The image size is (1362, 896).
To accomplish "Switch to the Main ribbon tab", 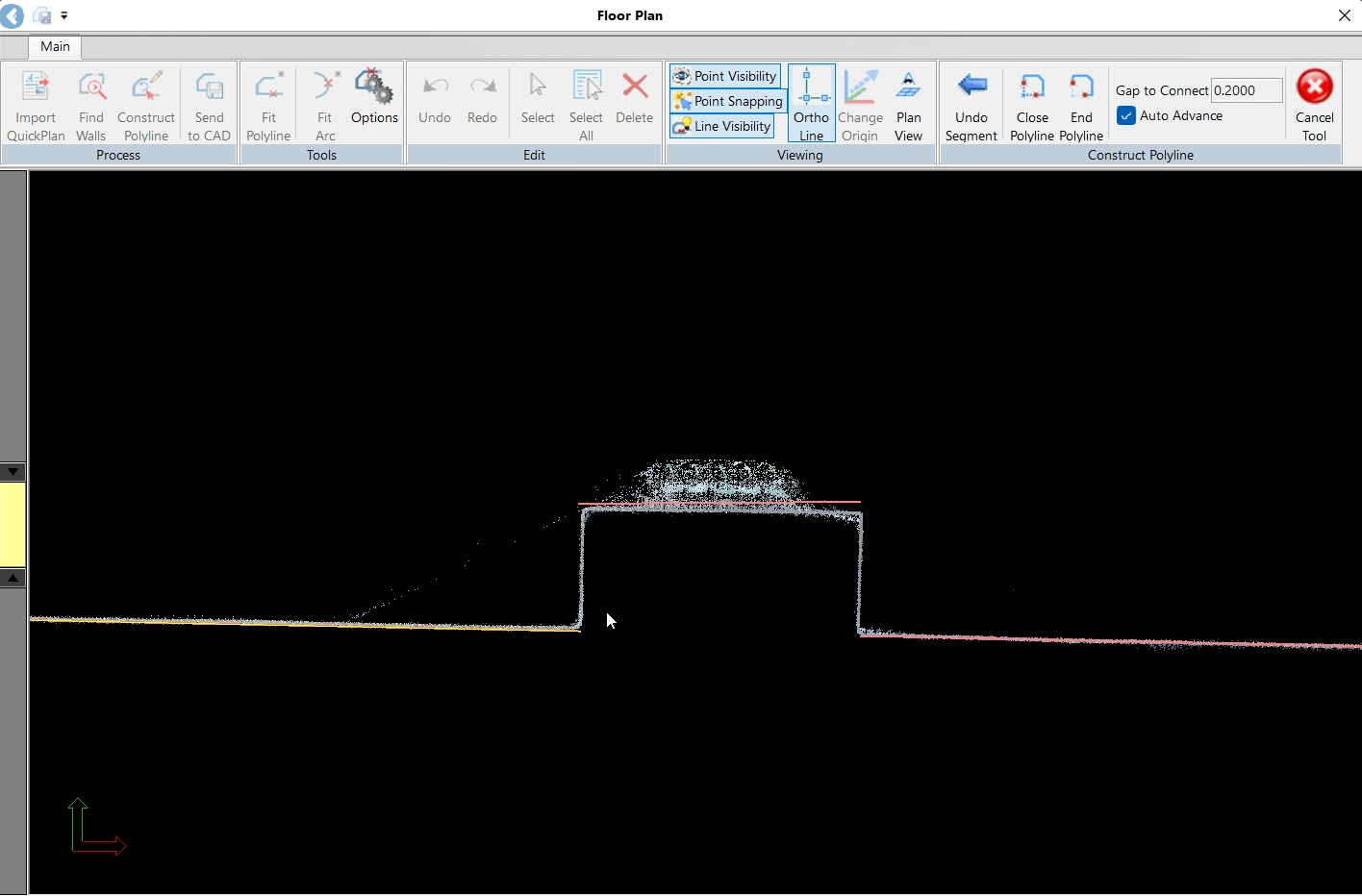I will (x=54, y=46).
